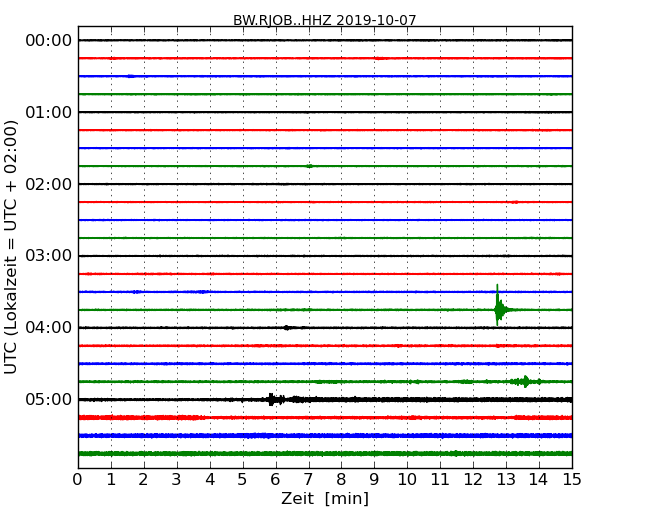Click the x-axis tick label 5
Screen dimensions: 650x520
[242, 479]
